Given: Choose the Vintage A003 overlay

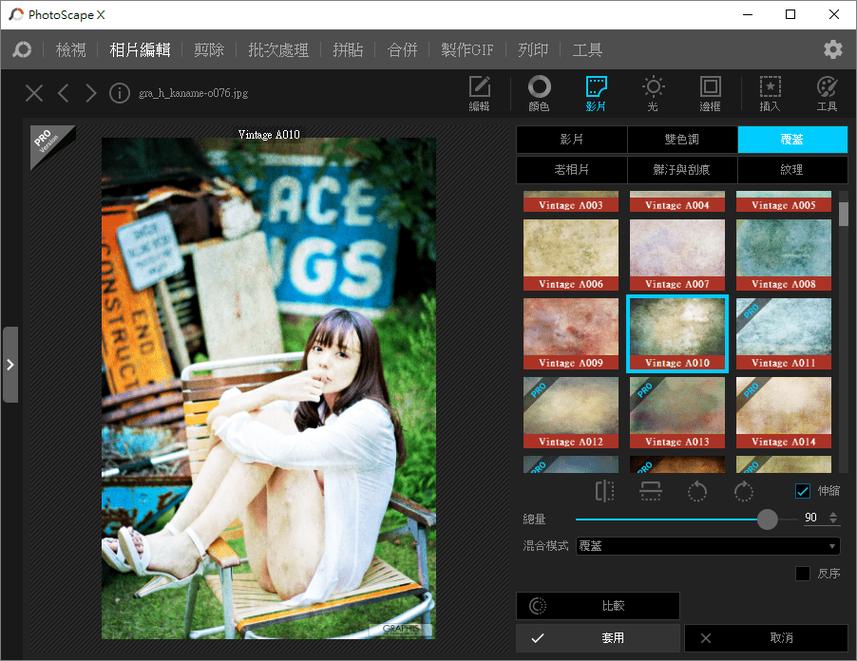Looking at the screenshot, I should 571,201.
